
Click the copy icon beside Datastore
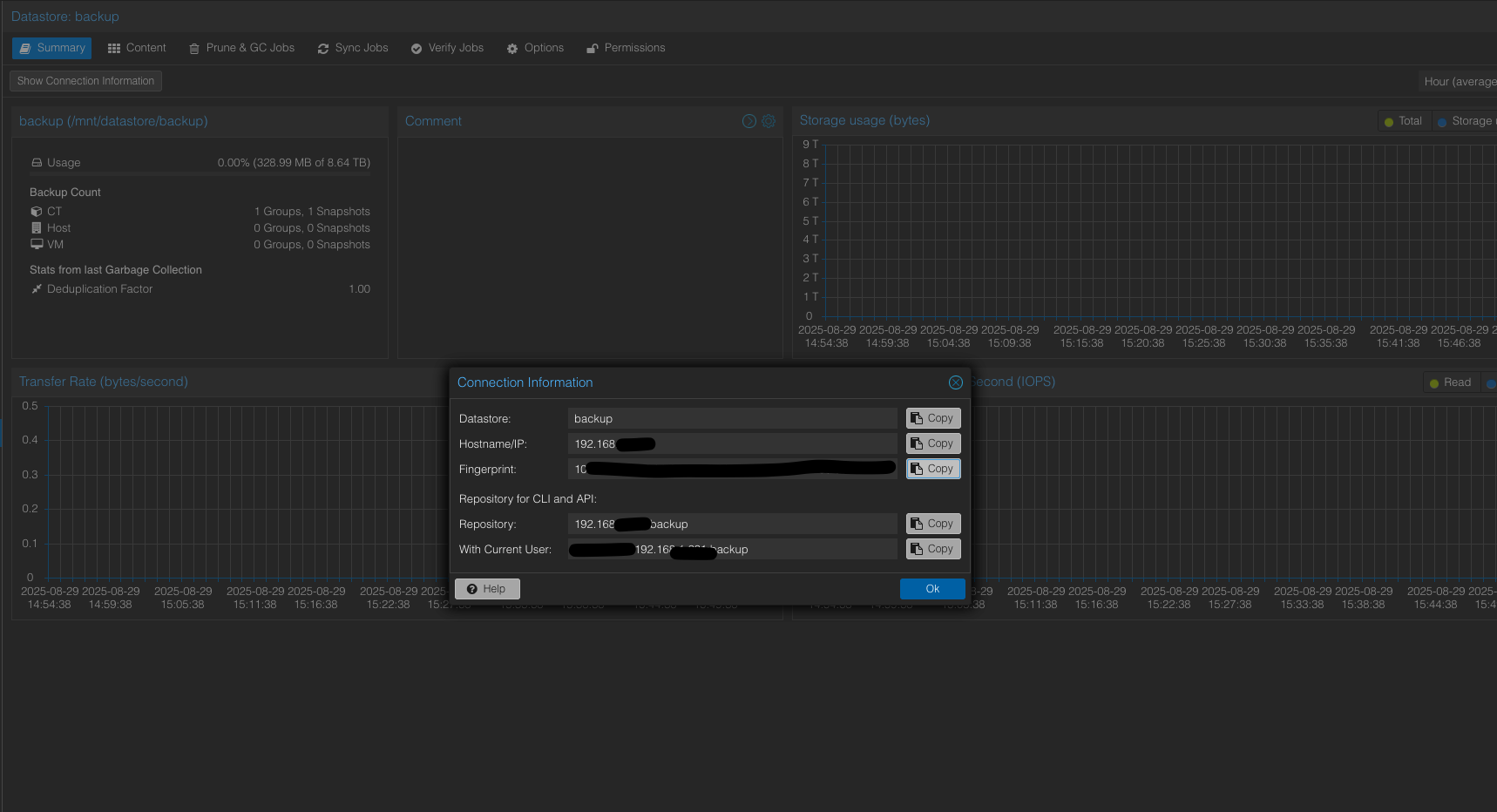(917, 418)
